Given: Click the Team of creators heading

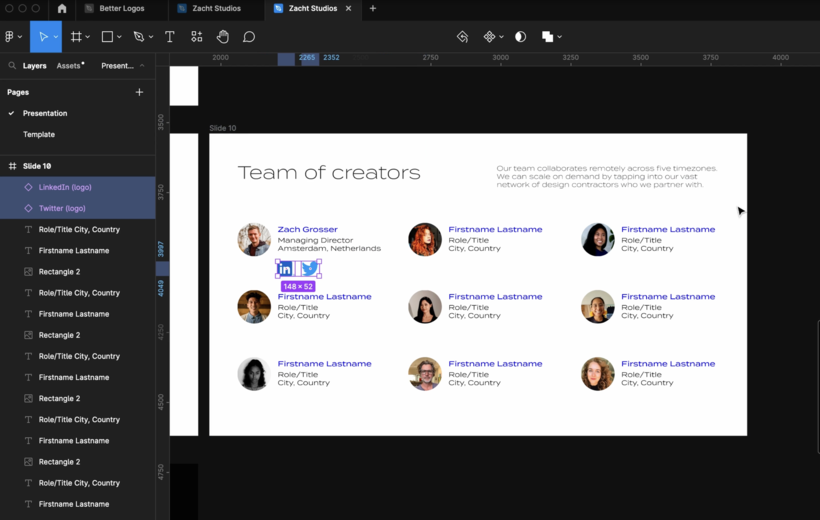Looking at the screenshot, I should pos(329,173).
